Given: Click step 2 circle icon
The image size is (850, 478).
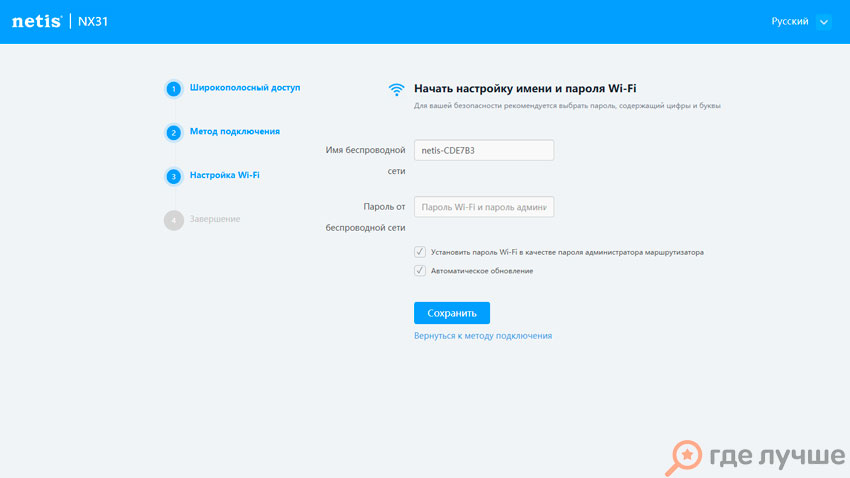Looking at the screenshot, I should tap(173, 132).
